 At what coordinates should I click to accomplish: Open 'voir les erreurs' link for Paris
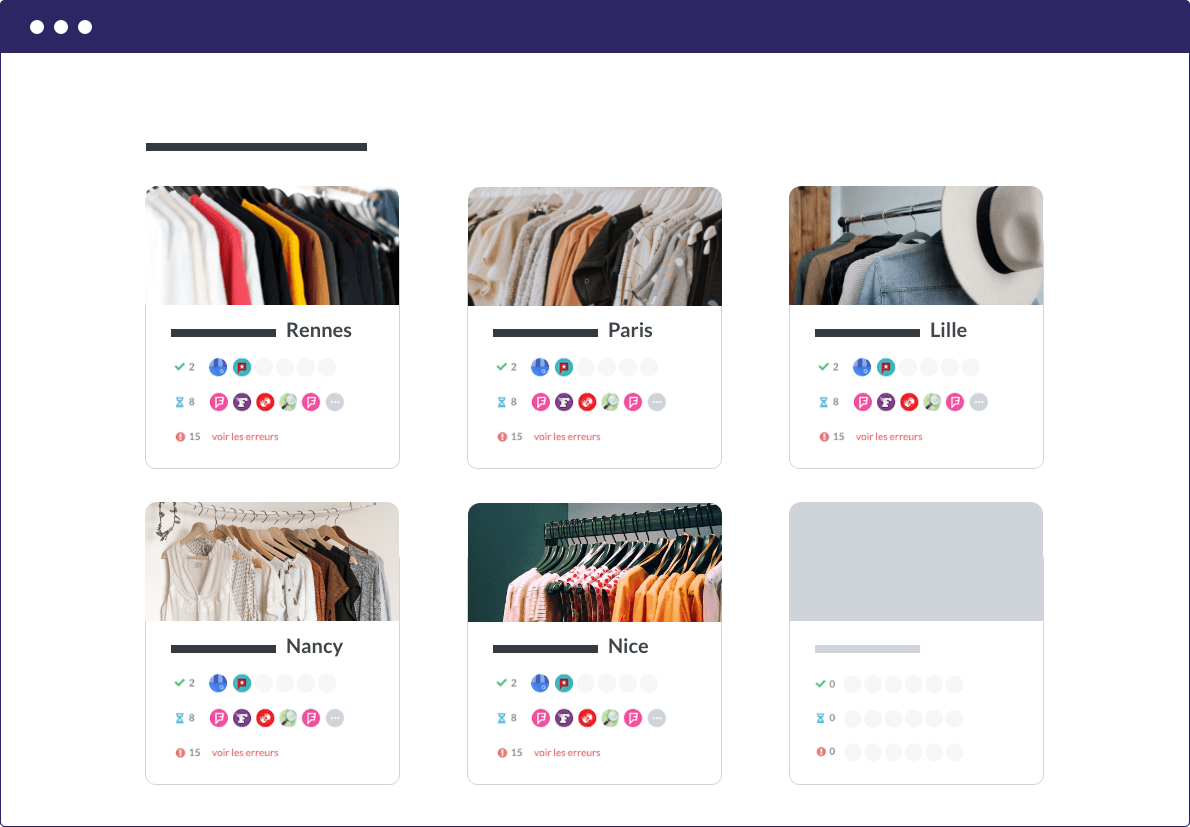(x=567, y=437)
